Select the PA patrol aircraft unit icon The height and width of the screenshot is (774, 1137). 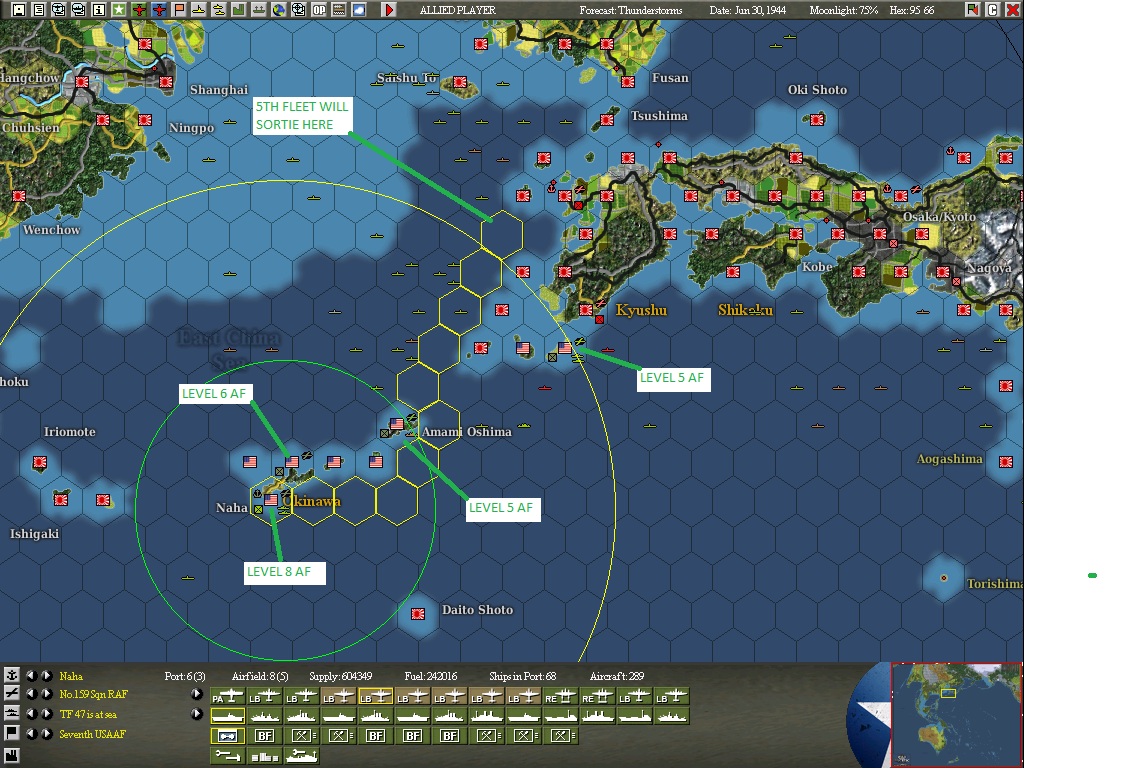pyautogui.click(x=228, y=697)
